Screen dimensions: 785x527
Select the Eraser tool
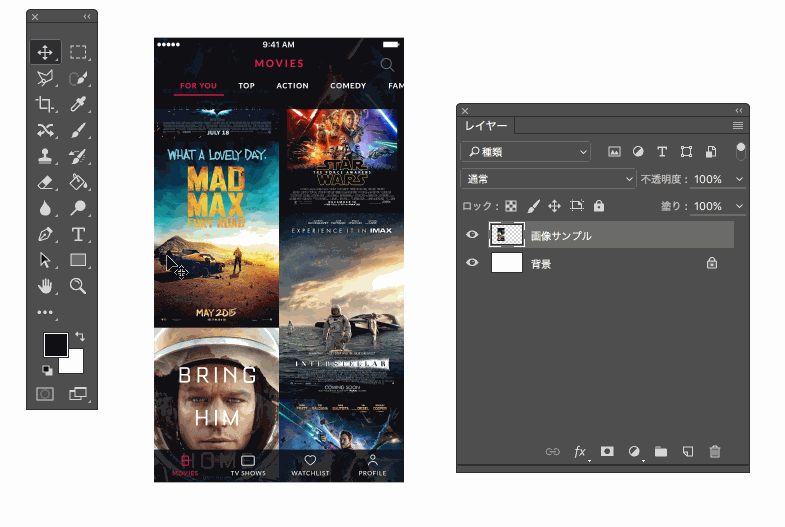pyautogui.click(x=45, y=182)
